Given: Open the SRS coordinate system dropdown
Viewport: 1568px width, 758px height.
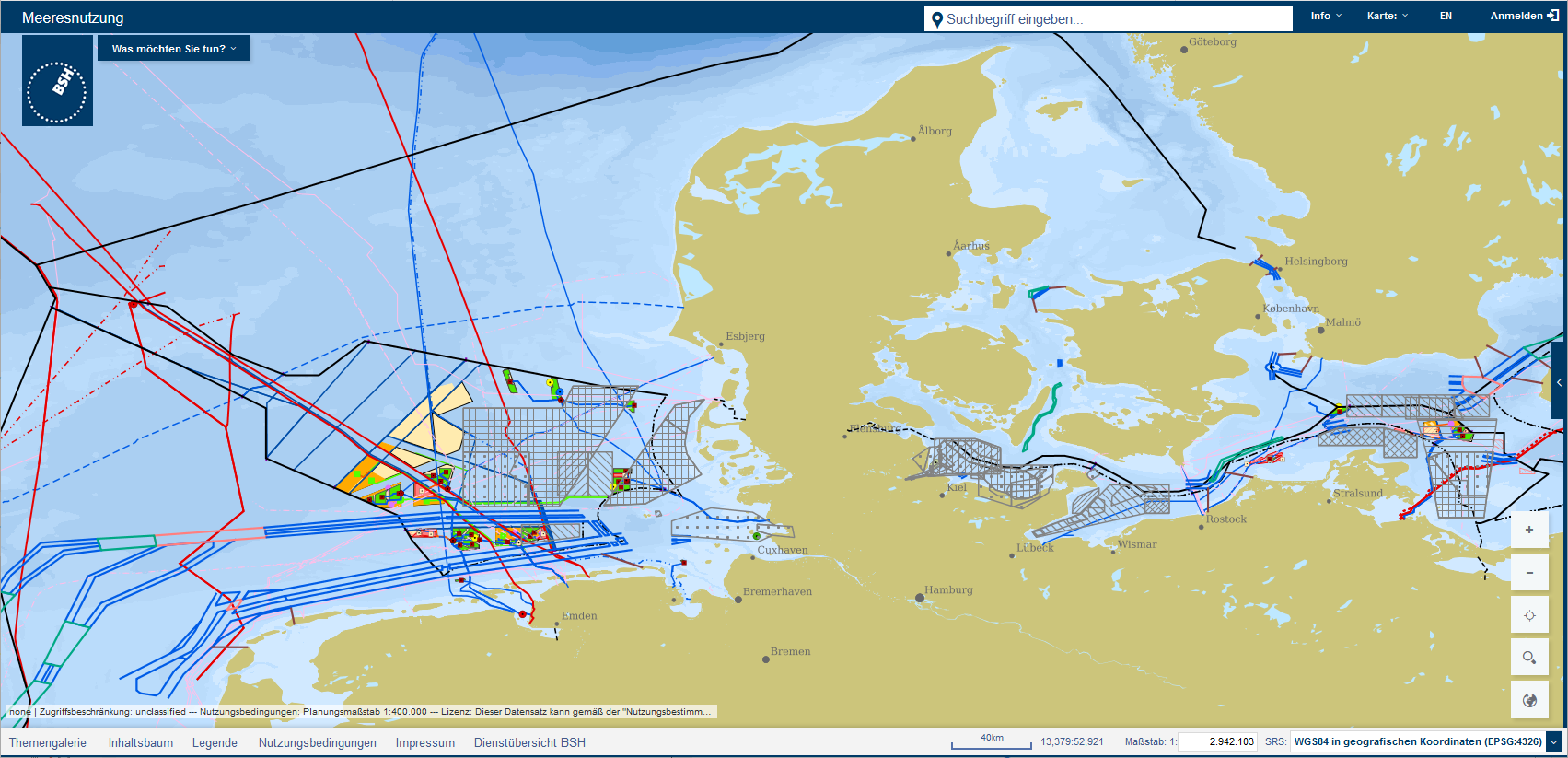Looking at the screenshot, I should point(1554,741).
